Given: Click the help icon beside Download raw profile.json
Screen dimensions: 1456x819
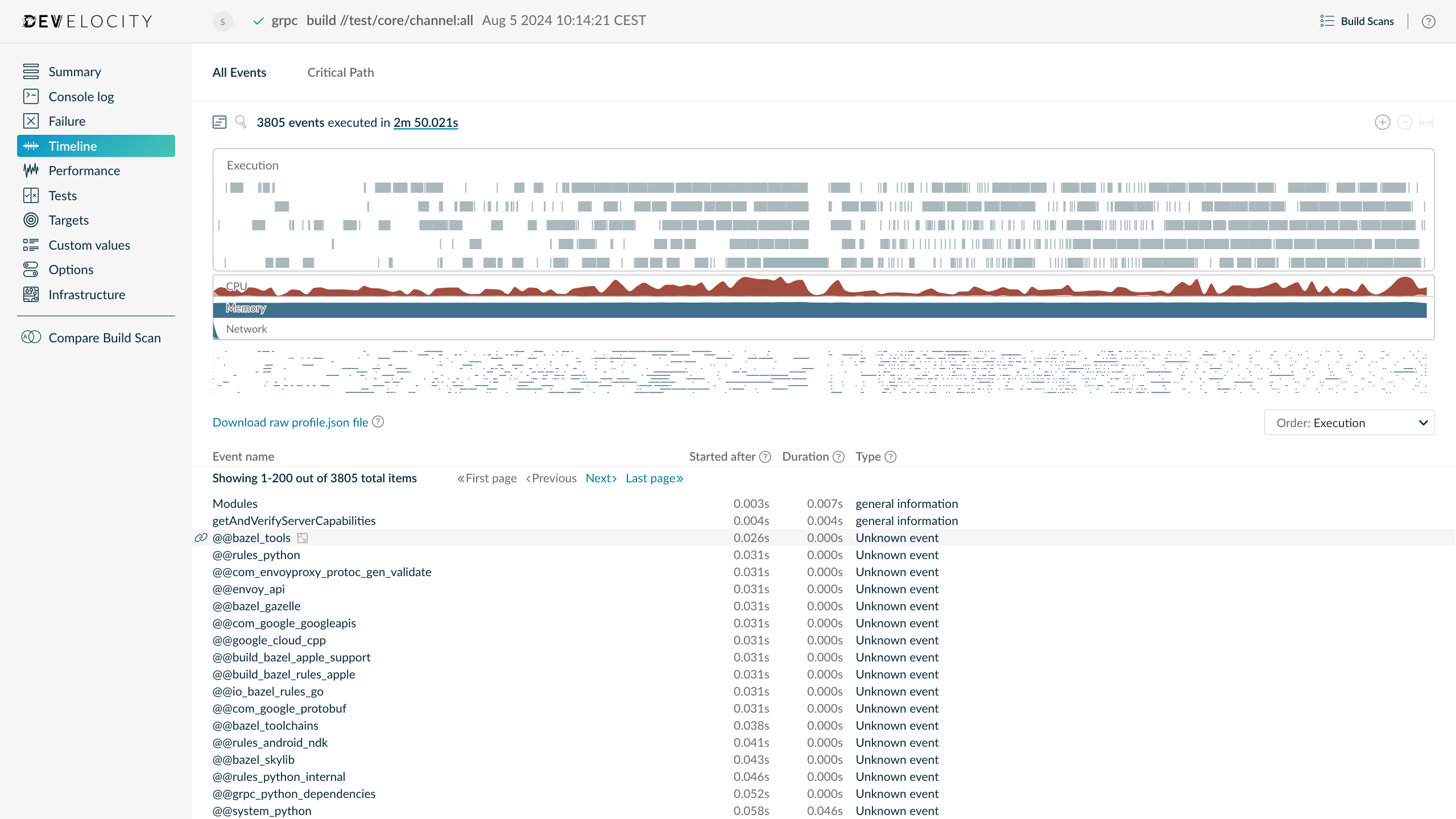Looking at the screenshot, I should 378,421.
